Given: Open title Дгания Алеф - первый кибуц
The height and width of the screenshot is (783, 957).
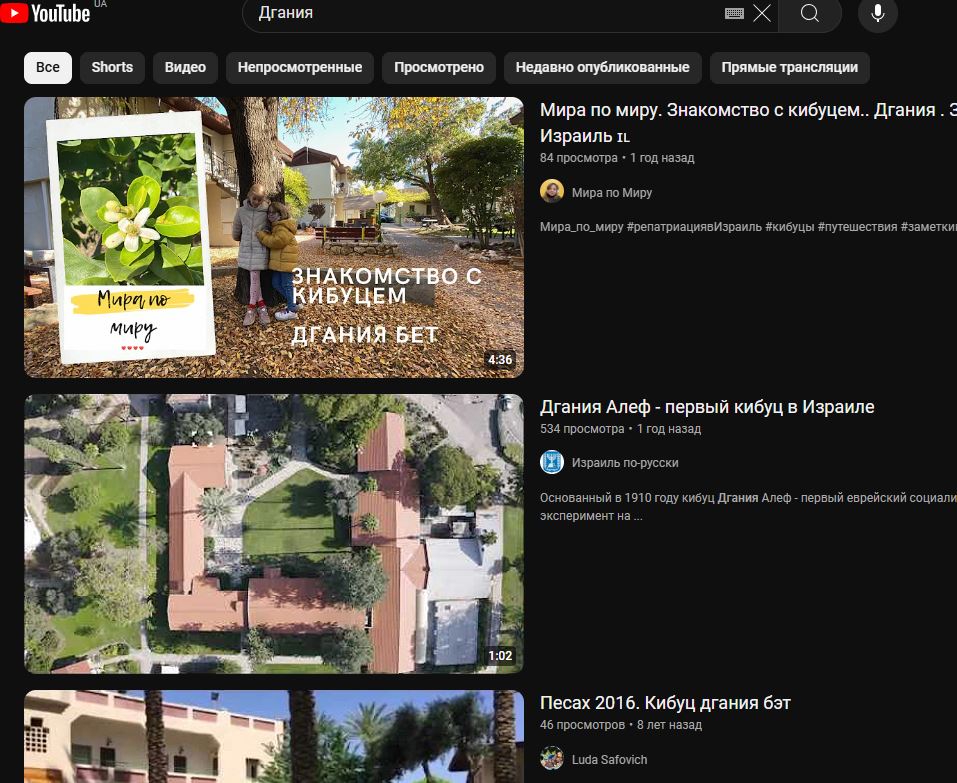Looking at the screenshot, I should (x=707, y=407).
